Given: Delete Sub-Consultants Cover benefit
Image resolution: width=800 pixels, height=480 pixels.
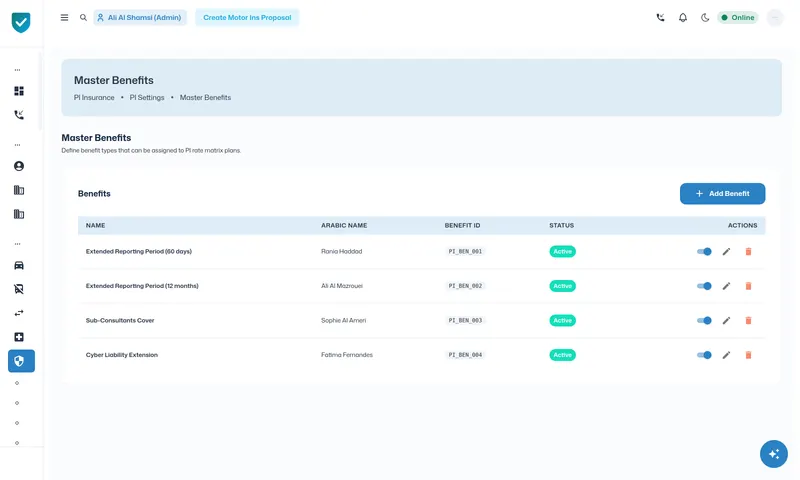Looking at the screenshot, I should [748, 320].
